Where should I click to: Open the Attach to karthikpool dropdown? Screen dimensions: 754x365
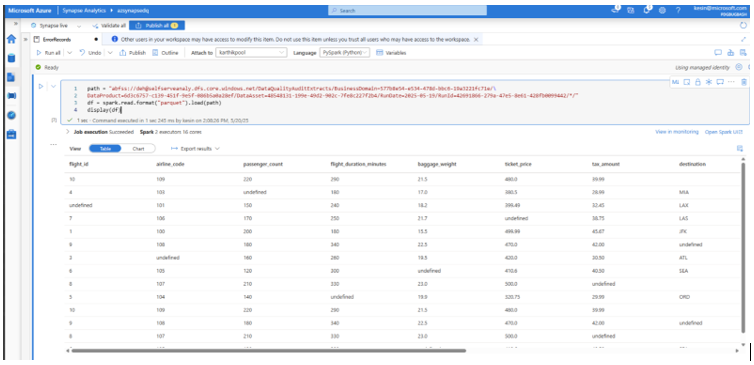point(251,53)
